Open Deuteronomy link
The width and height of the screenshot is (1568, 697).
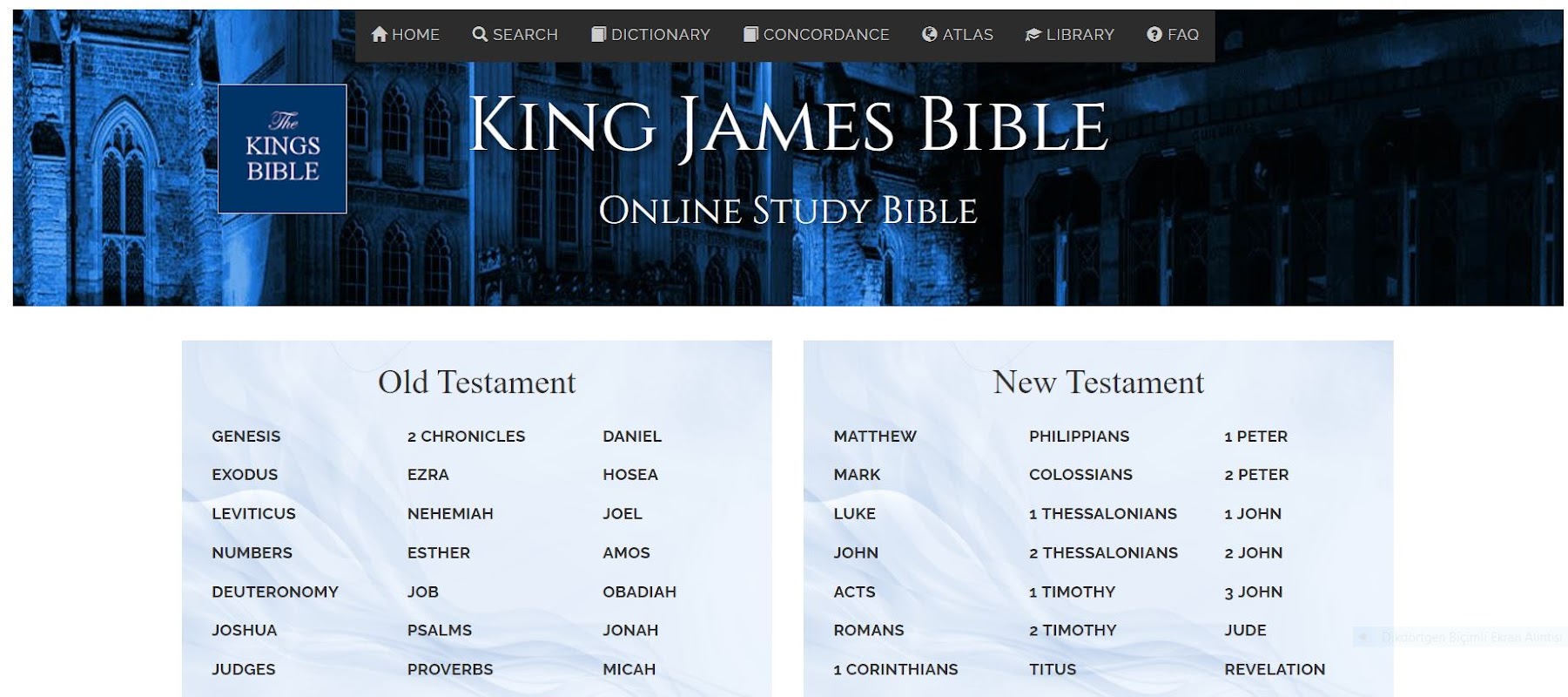[x=275, y=592]
